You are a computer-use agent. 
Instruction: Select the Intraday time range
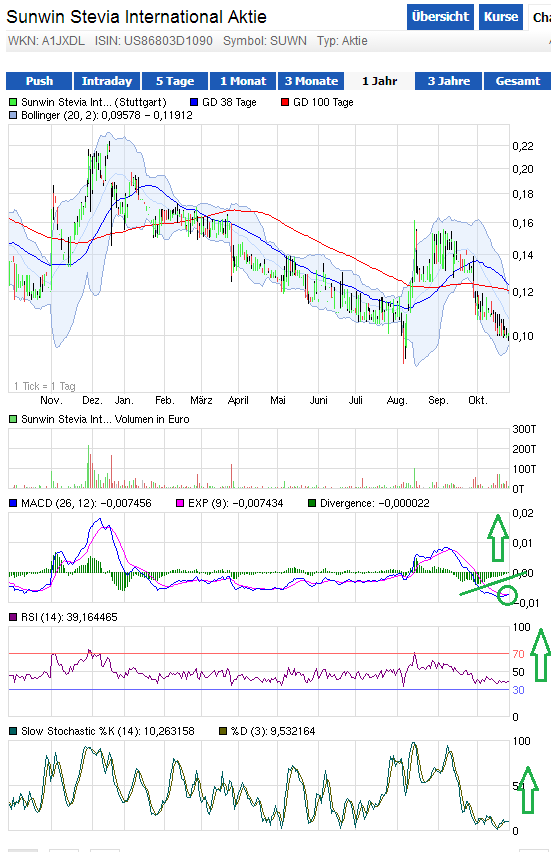click(107, 81)
